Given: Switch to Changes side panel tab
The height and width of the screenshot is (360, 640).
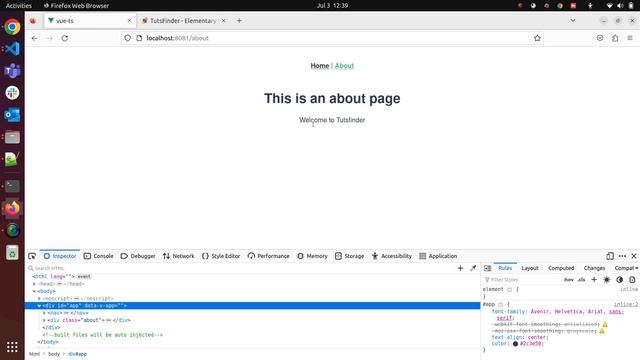Looking at the screenshot, I should click(594, 268).
